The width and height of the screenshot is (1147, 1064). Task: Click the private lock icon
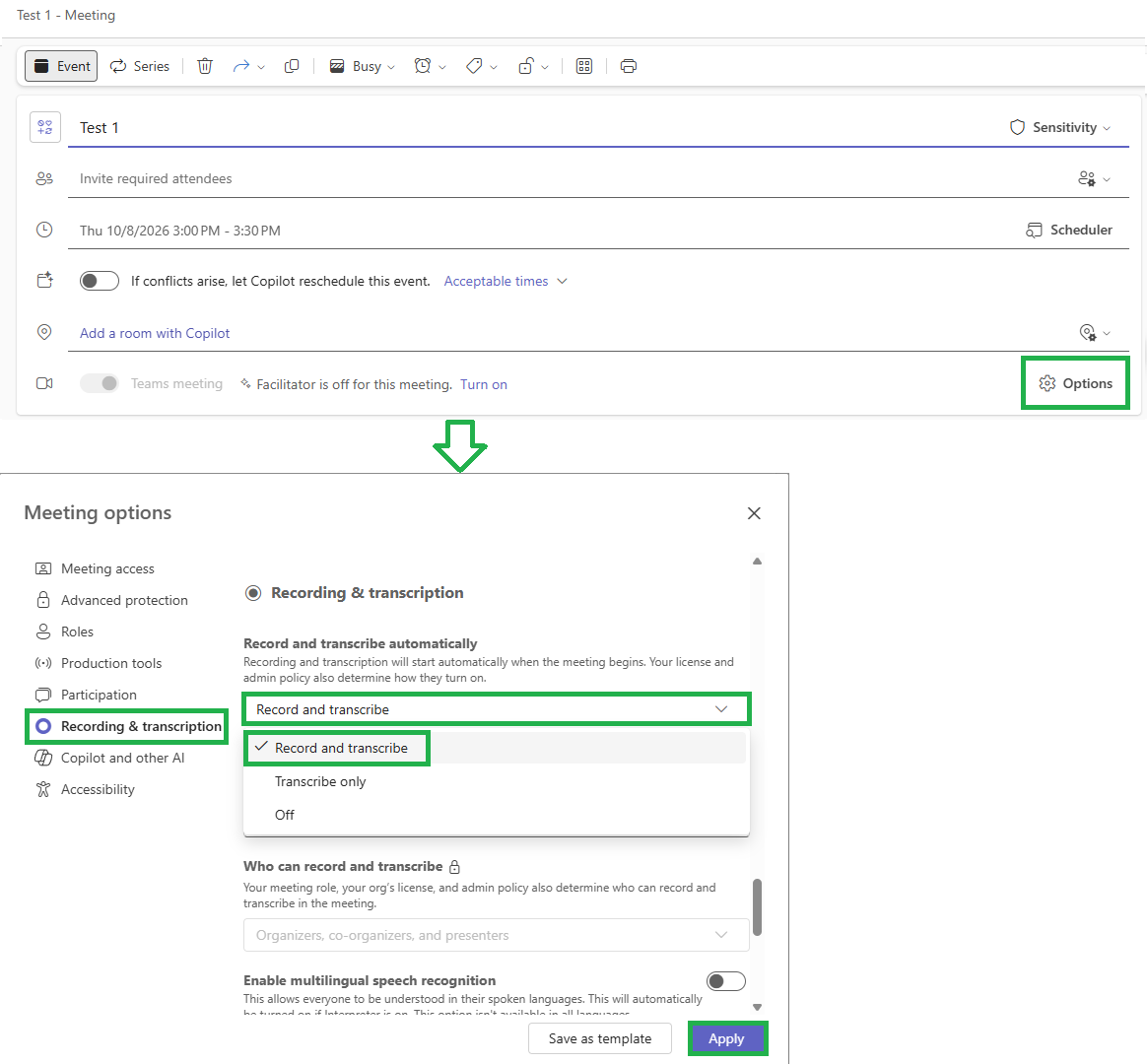(525, 67)
